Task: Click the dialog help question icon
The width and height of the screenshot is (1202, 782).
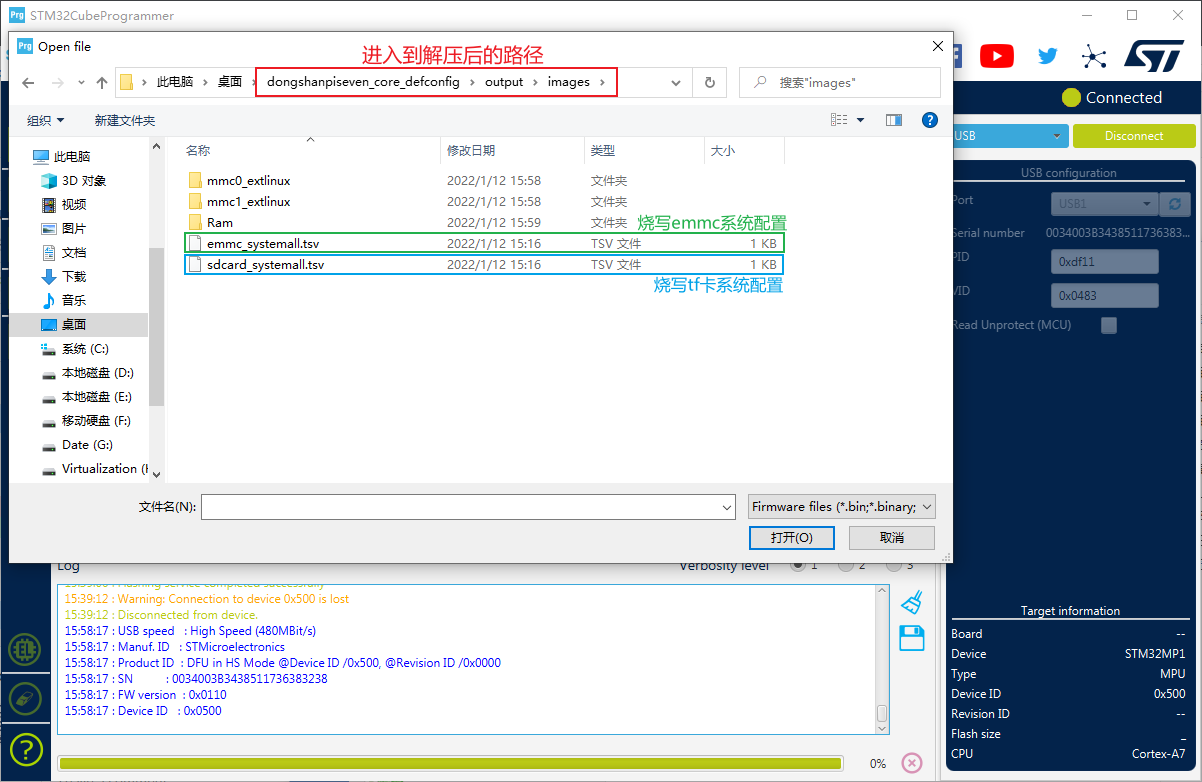Action: coord(929,120)
